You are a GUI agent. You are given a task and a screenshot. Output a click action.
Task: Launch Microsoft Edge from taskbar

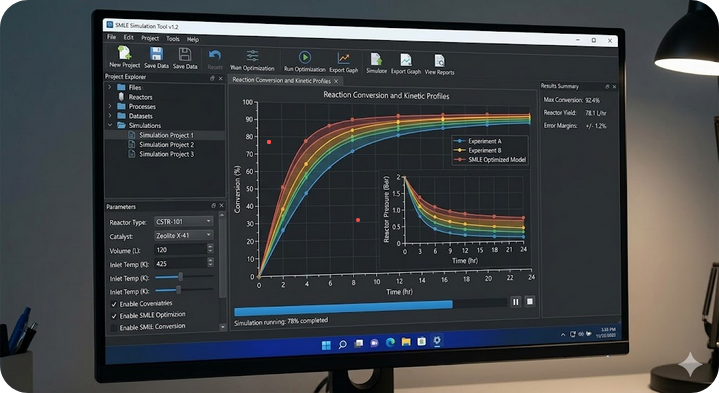pyautogui.click(x=390, y=342)
